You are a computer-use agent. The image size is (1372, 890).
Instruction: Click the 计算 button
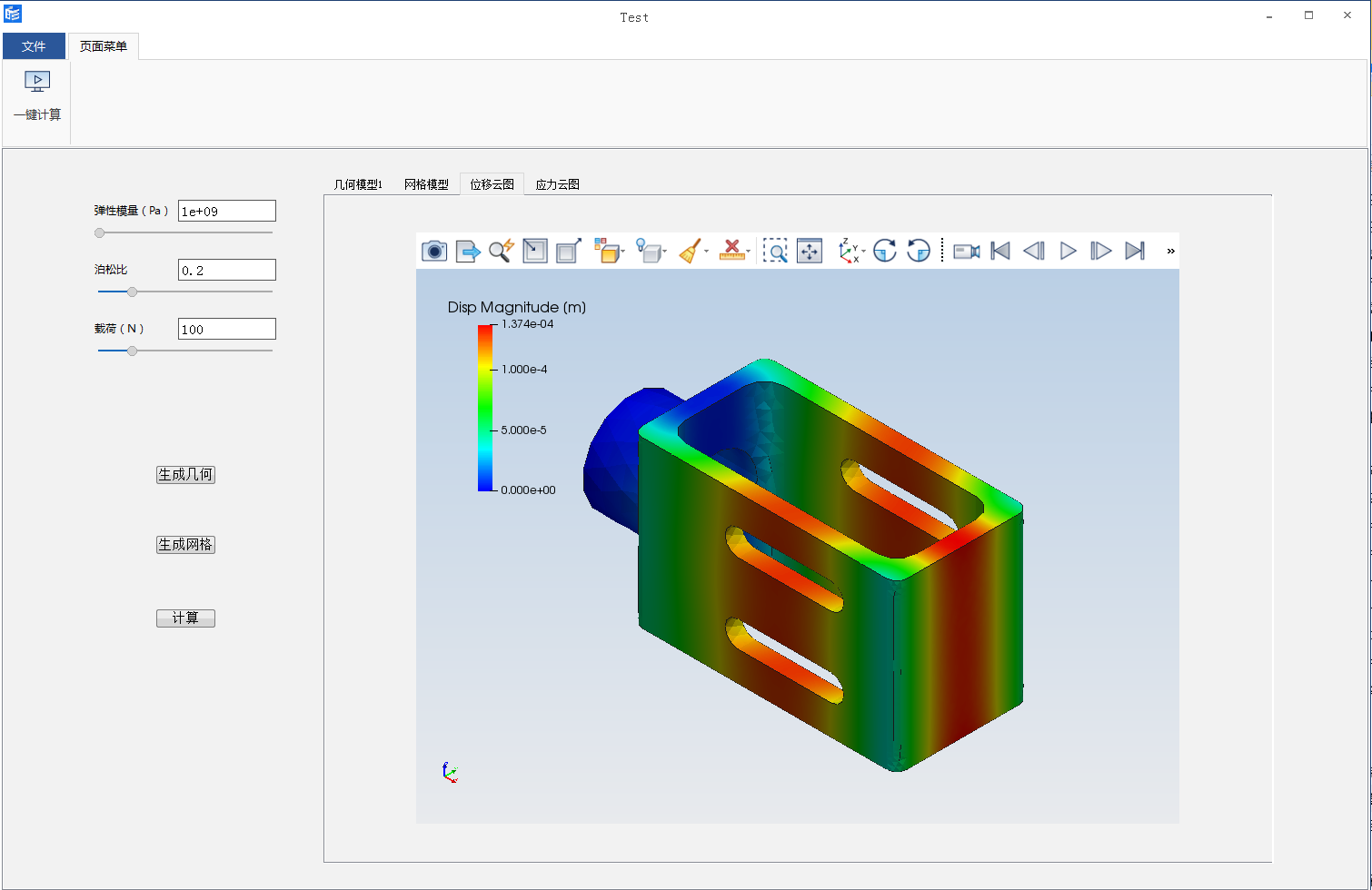point(185,618)
